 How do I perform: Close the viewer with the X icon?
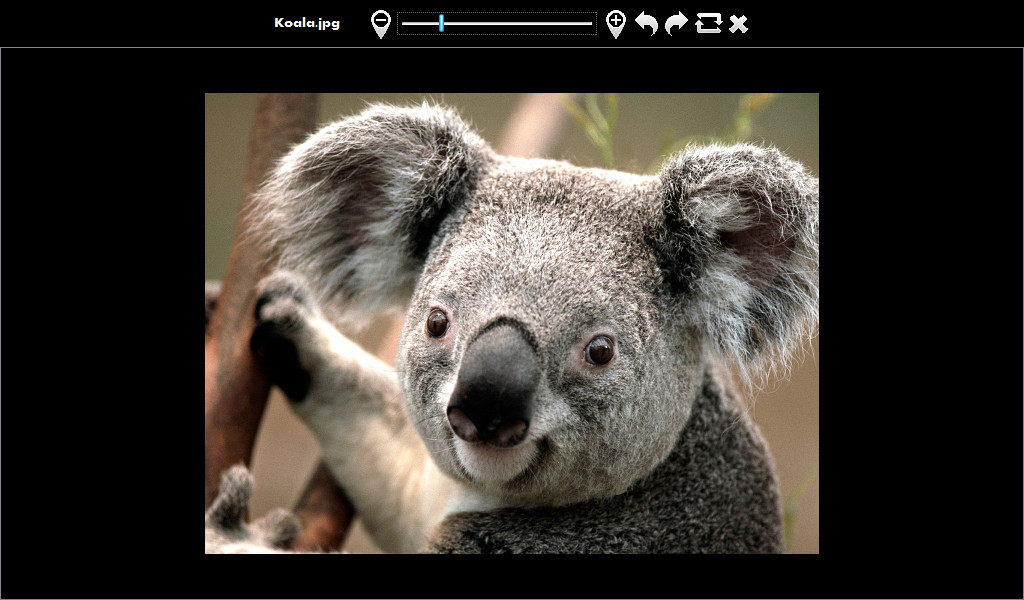point(739,24)
